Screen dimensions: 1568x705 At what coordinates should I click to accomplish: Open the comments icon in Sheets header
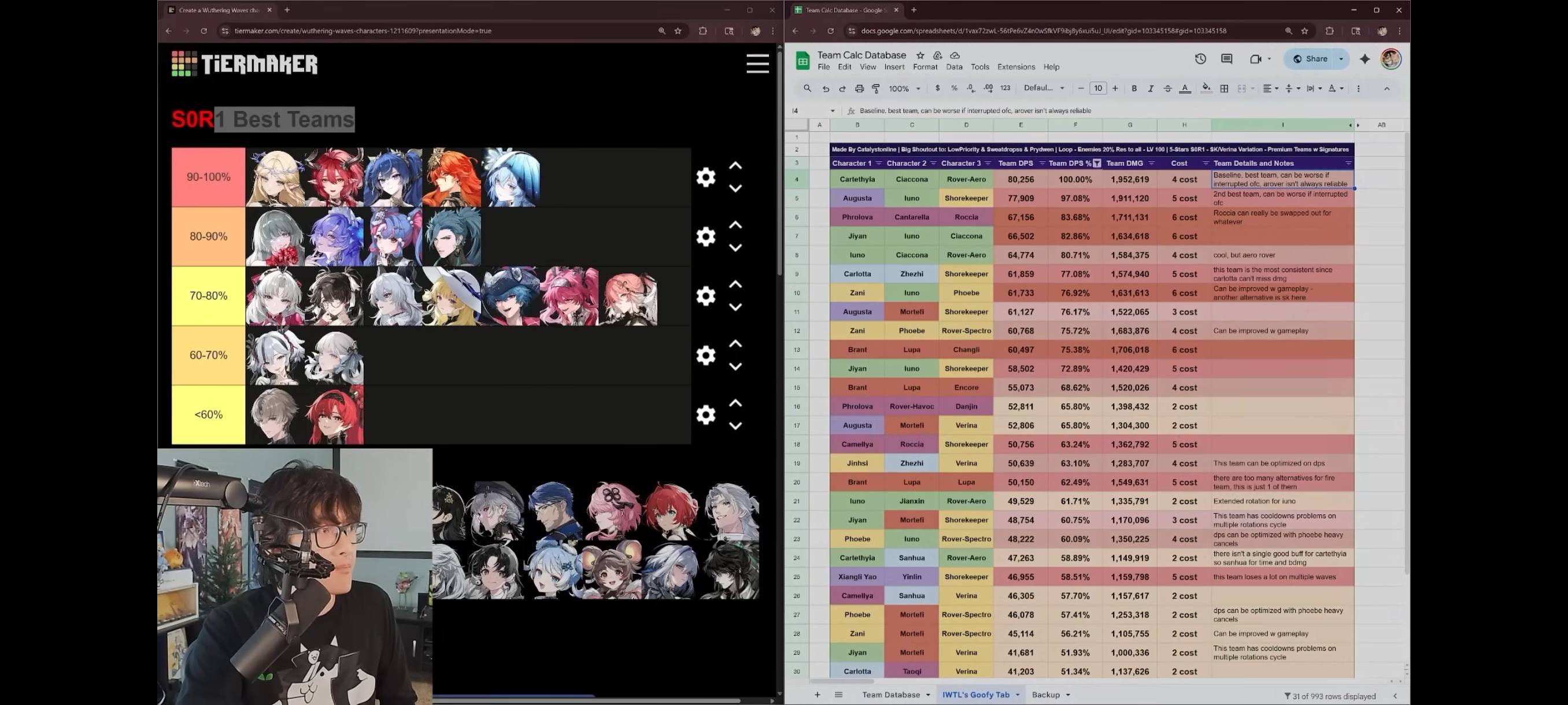point(1226,59)
